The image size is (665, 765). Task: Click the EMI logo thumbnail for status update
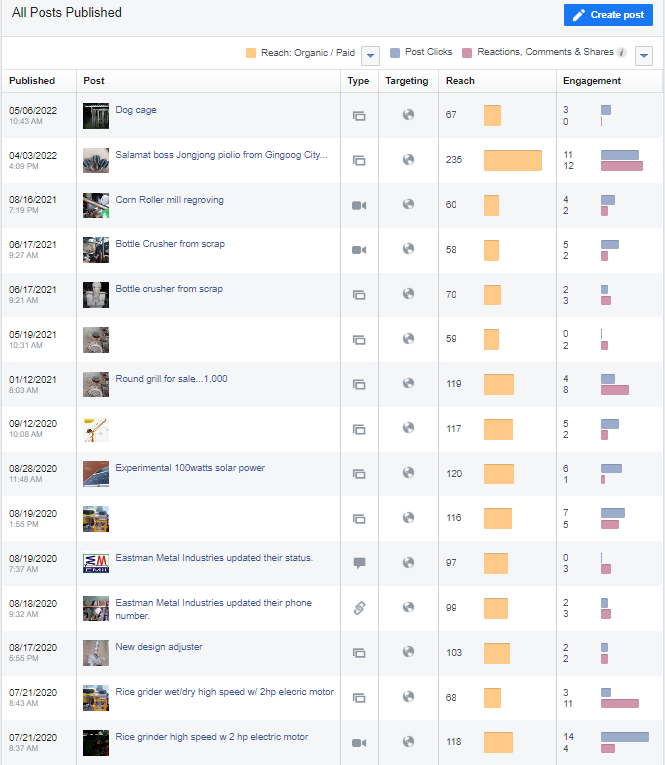(96, 564)
